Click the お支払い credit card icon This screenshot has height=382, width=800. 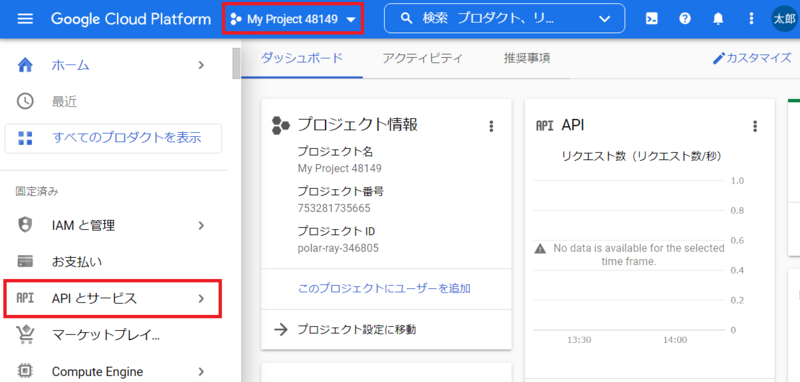25,262
